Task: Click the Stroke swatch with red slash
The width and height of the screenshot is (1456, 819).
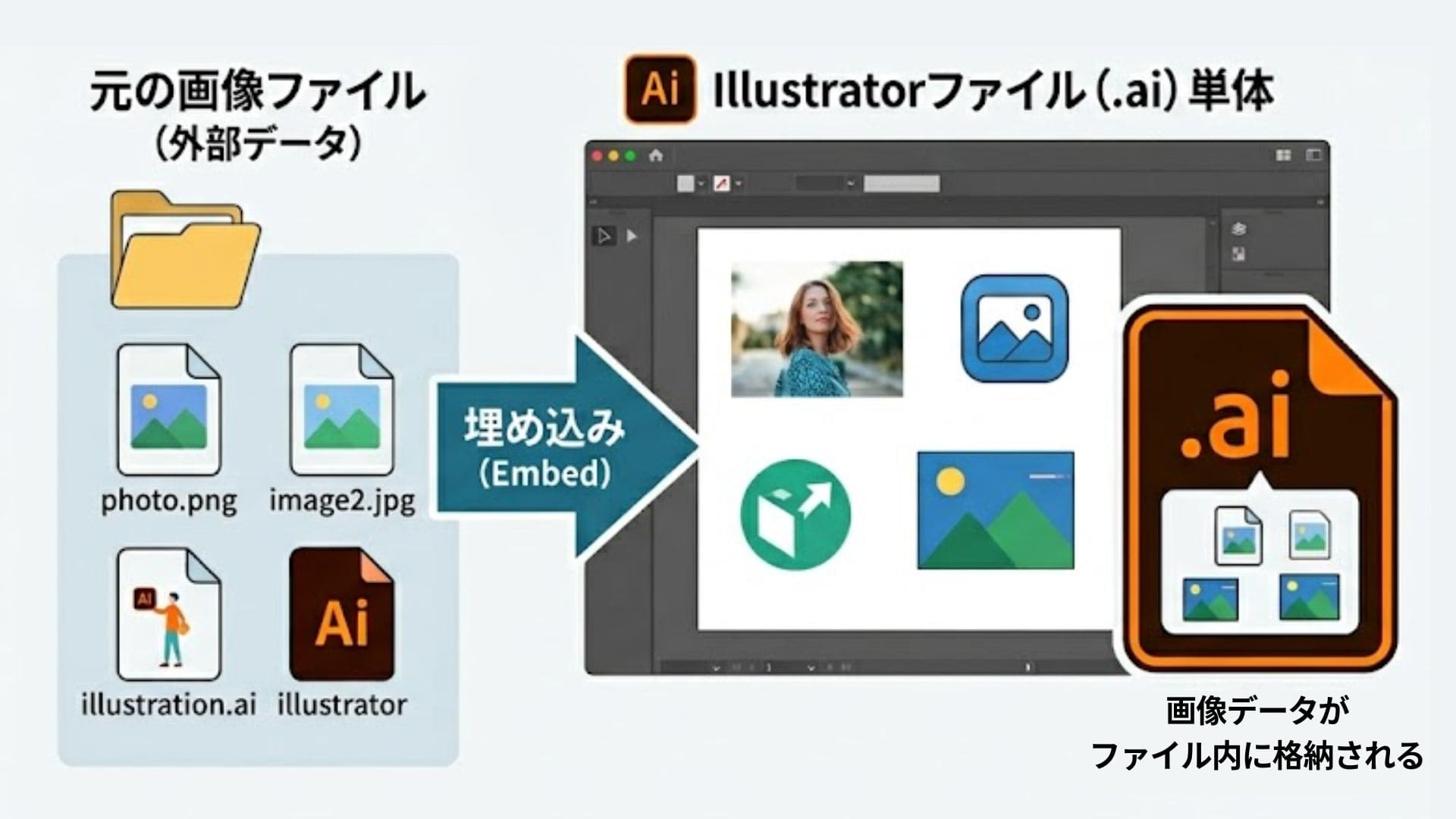Action: pyautogui.click(x=722, y=184)
